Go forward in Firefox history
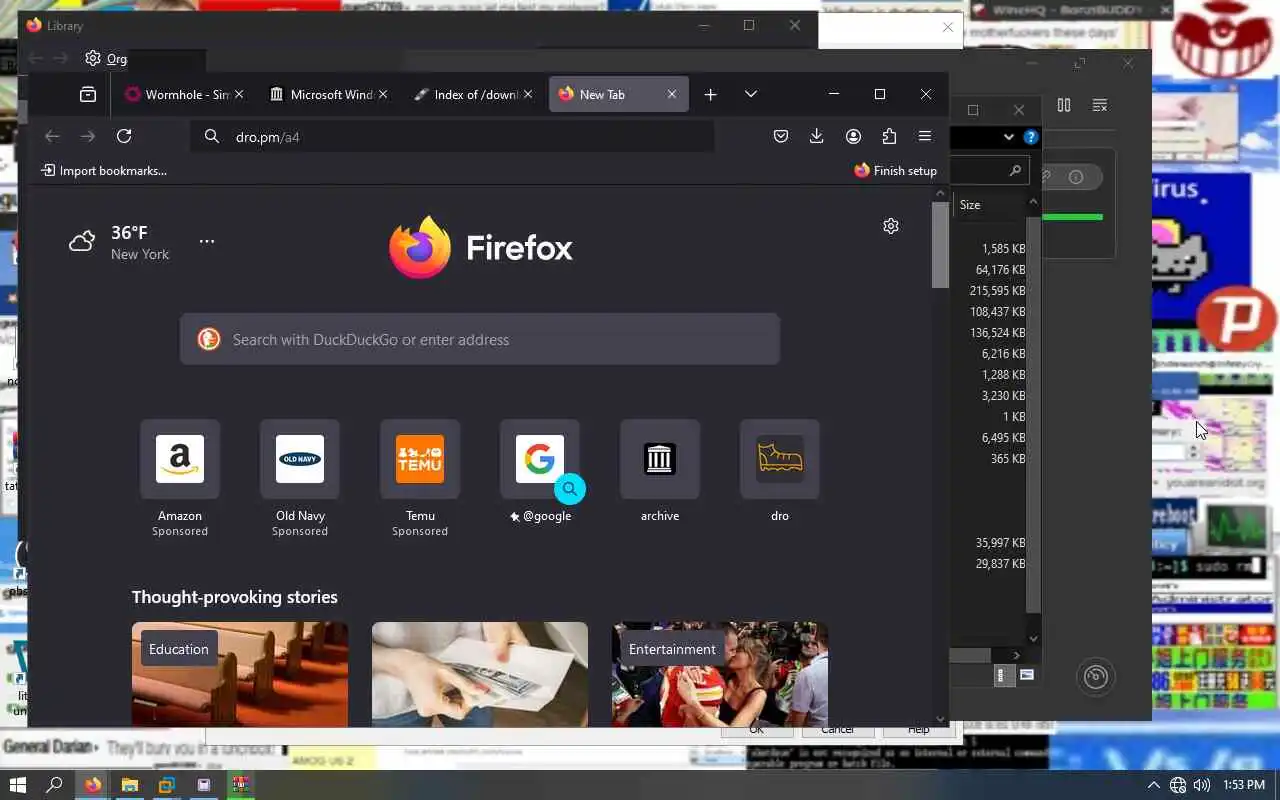Screen dimensions: 1280x800 tap(88, 136)
